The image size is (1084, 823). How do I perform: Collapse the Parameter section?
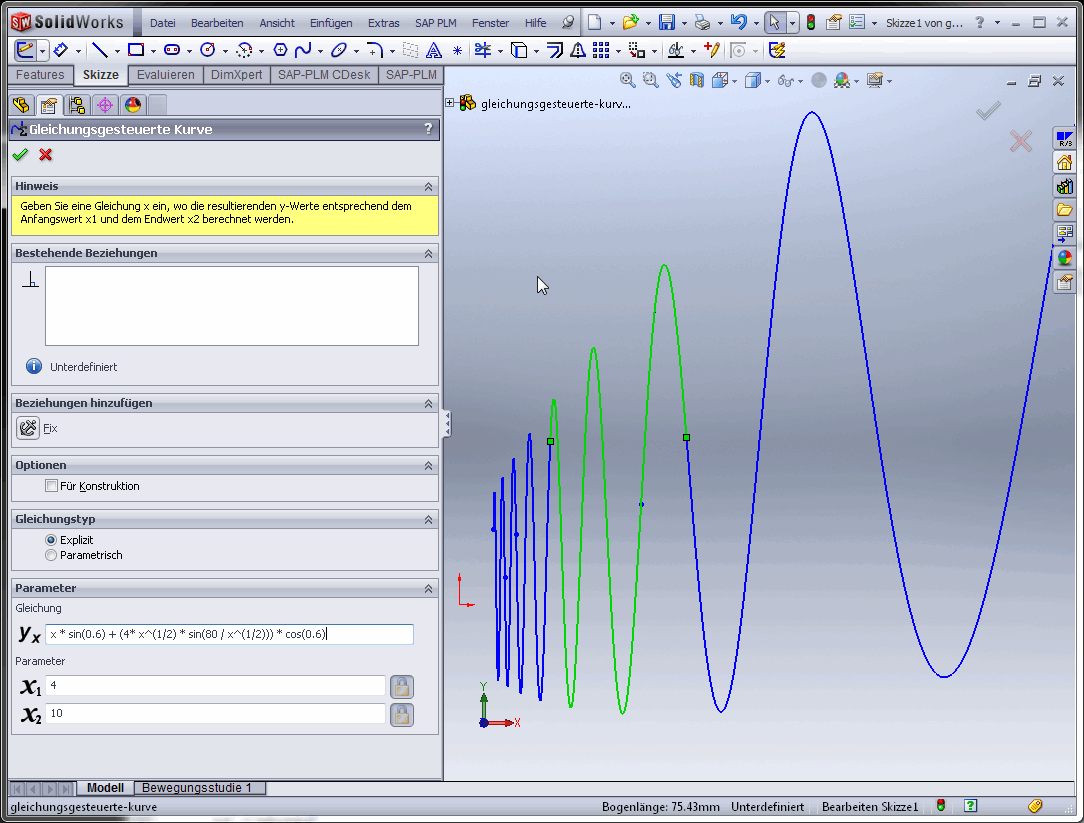[x=428, y=589]
